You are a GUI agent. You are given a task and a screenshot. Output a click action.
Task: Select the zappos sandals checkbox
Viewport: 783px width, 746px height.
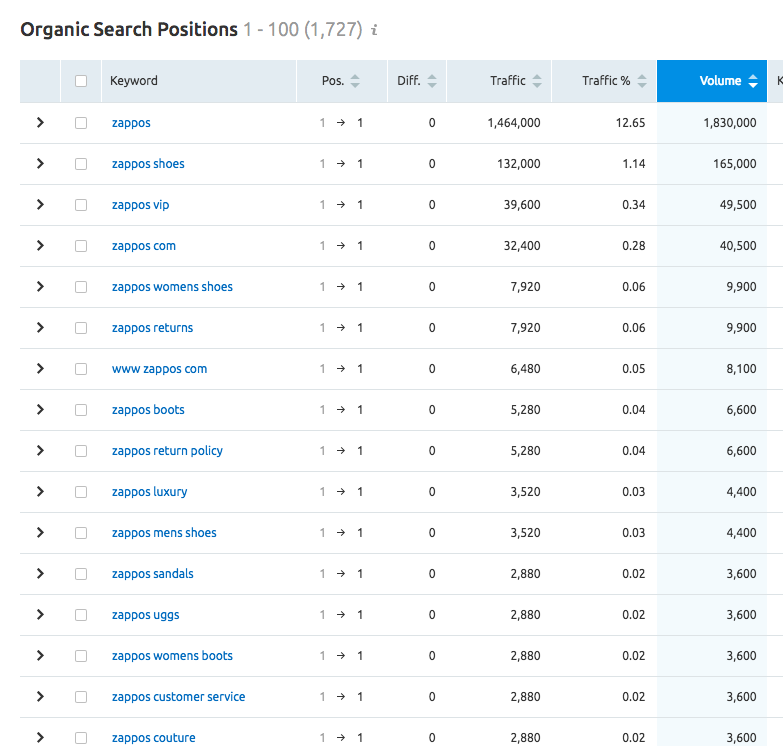coord(81,574)
